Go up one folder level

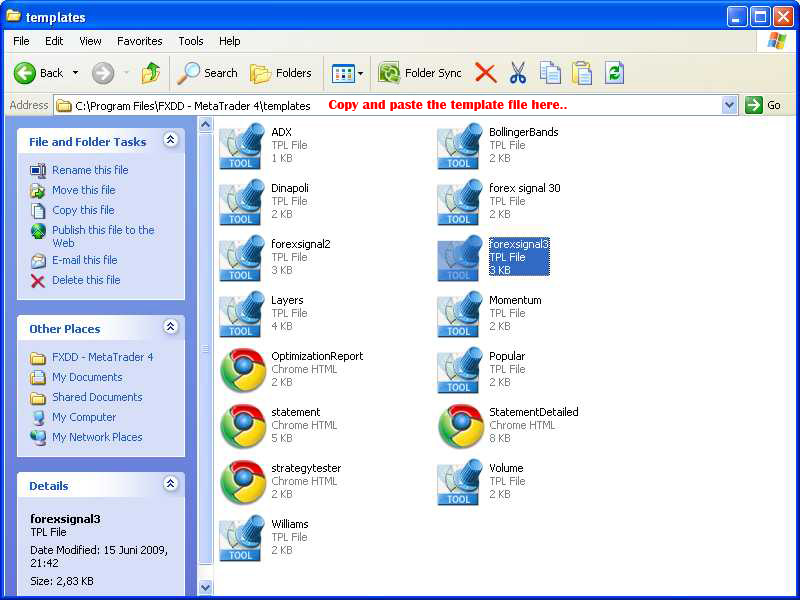(151, 73)
